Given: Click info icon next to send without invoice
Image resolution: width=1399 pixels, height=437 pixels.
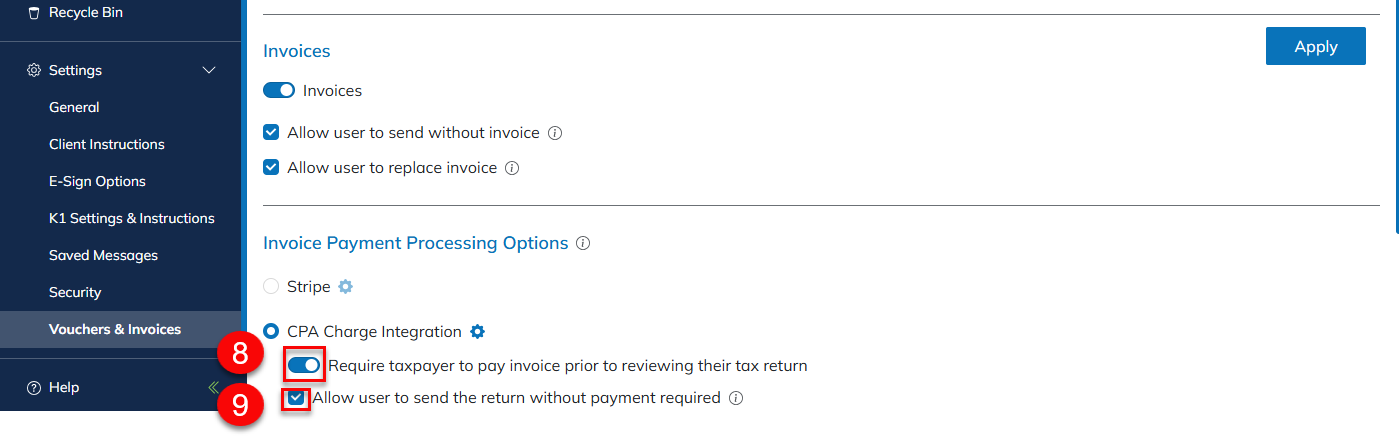Looking at the screenshot, I should click(556, 133).
